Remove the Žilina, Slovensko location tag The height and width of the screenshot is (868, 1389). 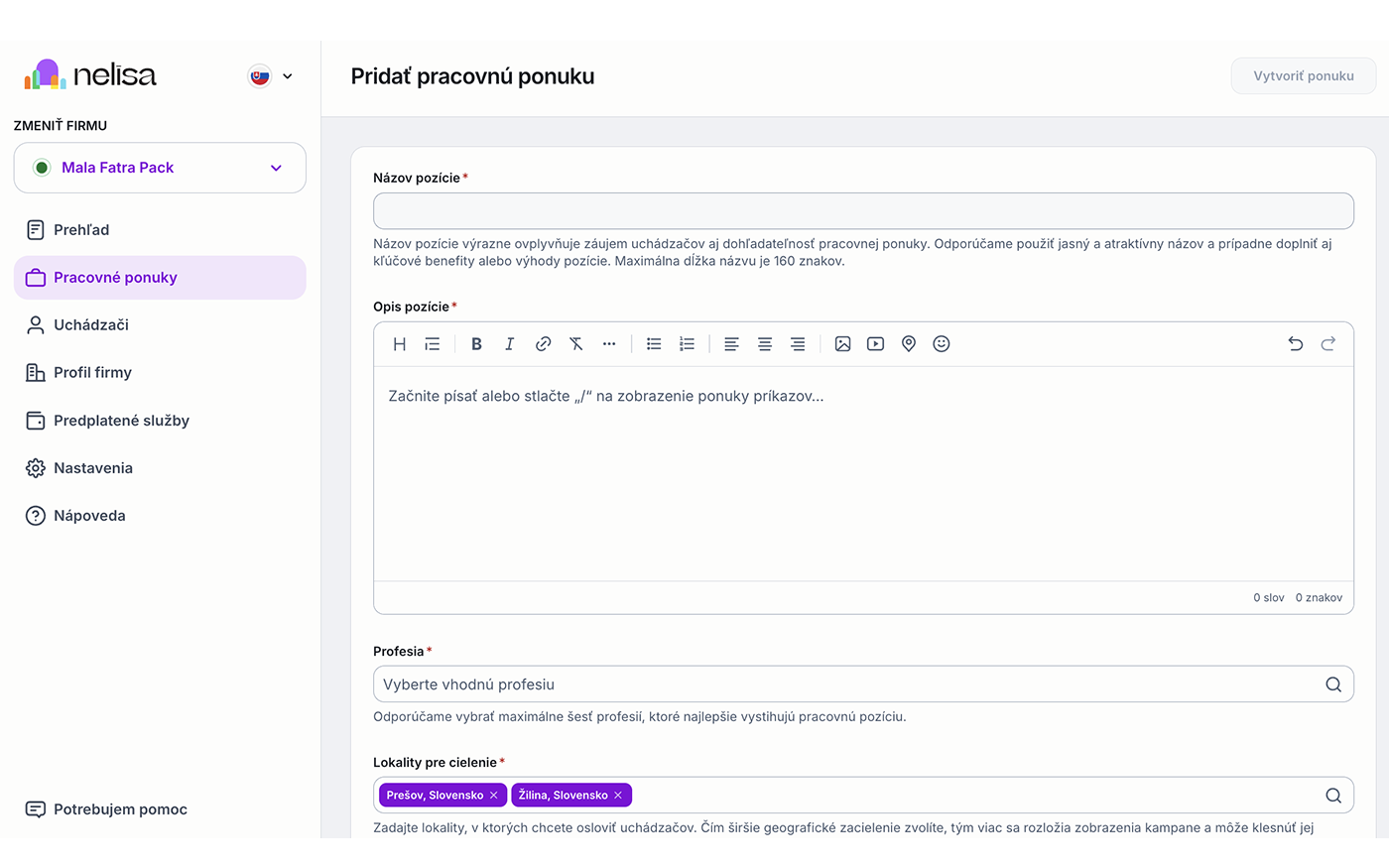(618, 796)
